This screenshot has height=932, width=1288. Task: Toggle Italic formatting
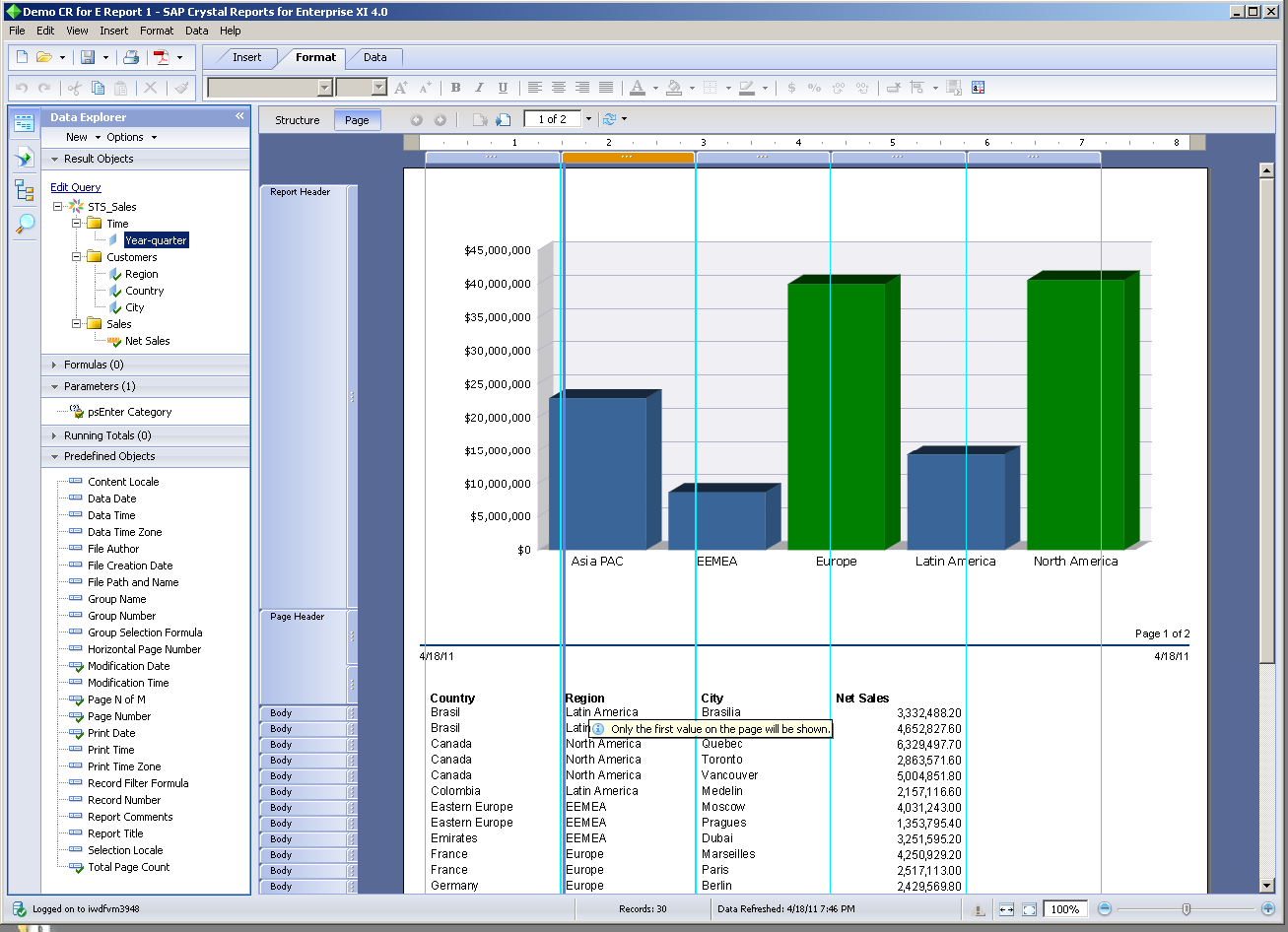pos(479,88)
